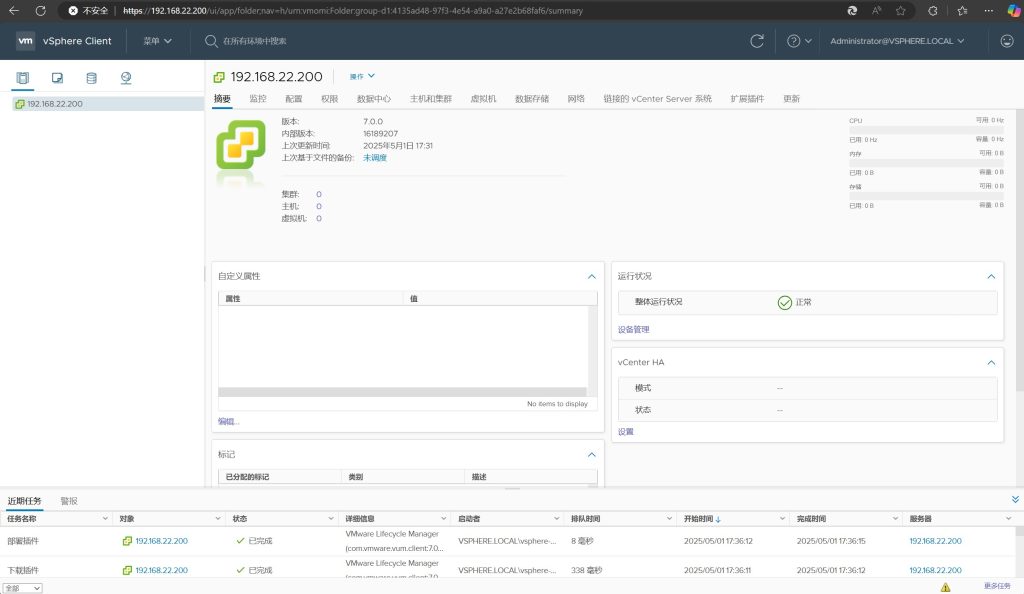Click the green health status checkmark icon

pyautogui.click(x=784, y=302)
